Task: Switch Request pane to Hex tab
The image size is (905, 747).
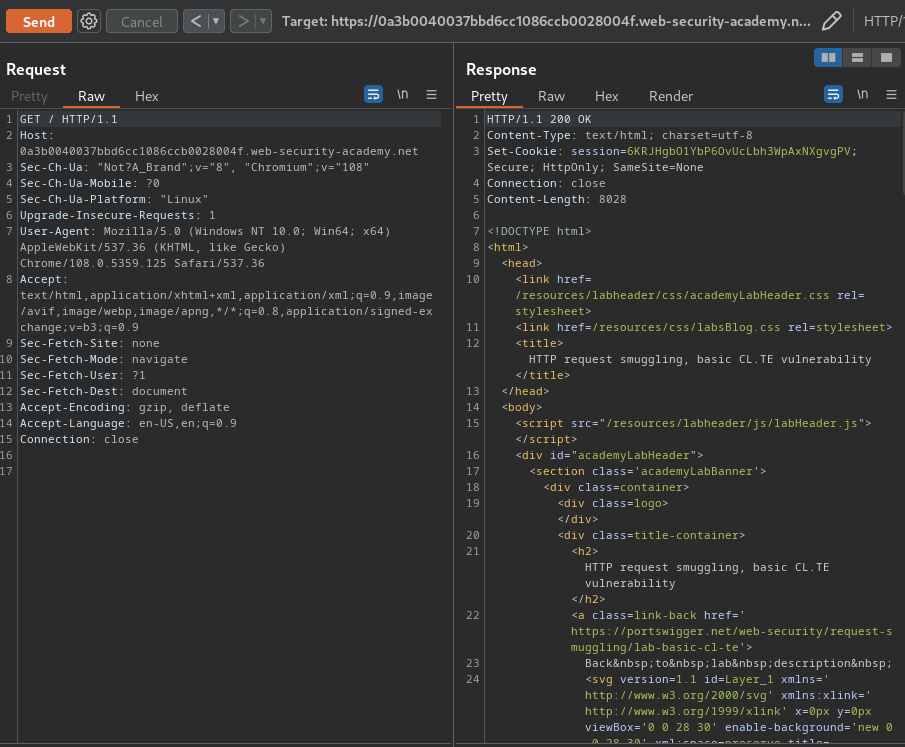Action: pyautogui.click(x=147, y=96)
